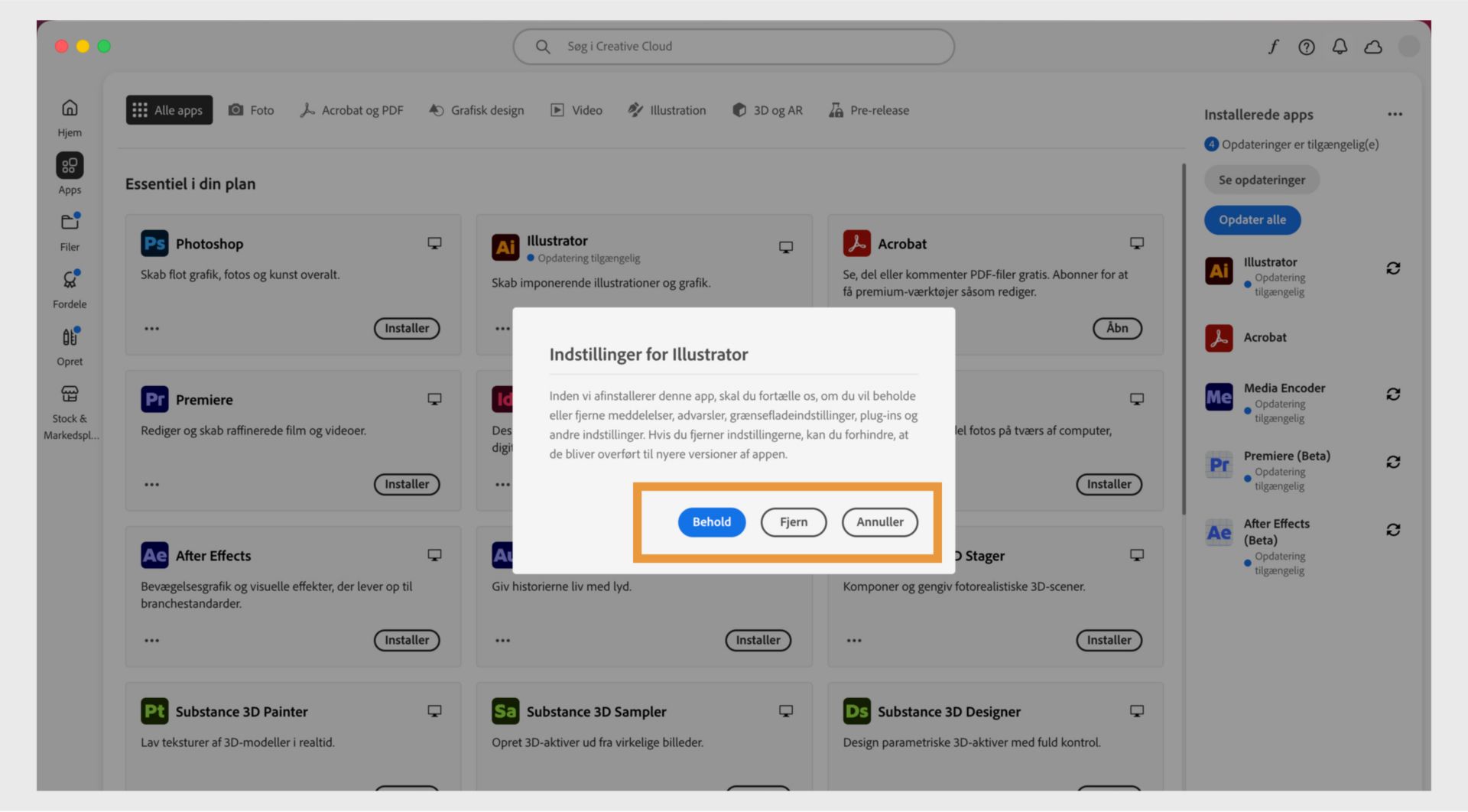Switch to Acrobat og PDF category
1468x812 pixels.
coord(351,110)
